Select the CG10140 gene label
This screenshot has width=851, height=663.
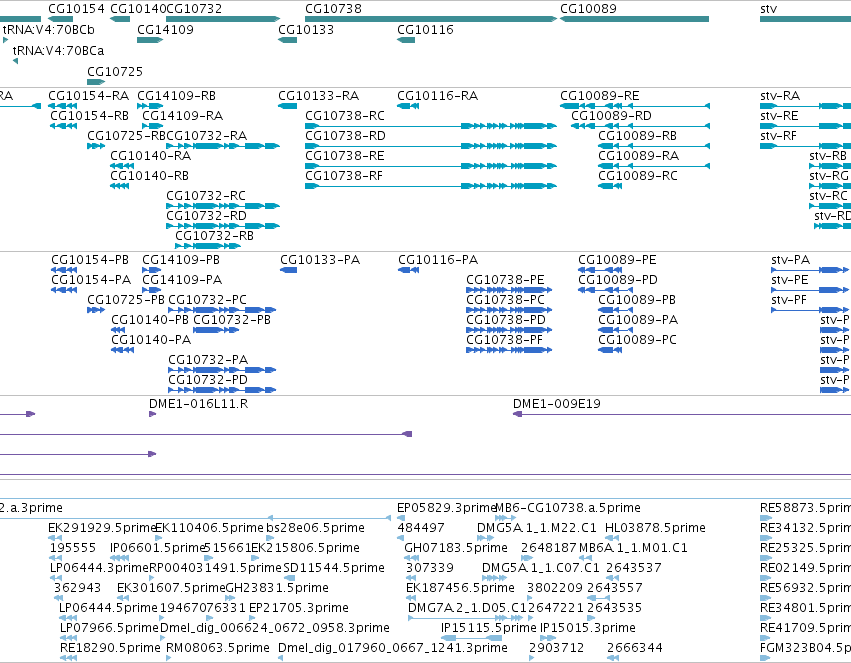tap(138, 9)
